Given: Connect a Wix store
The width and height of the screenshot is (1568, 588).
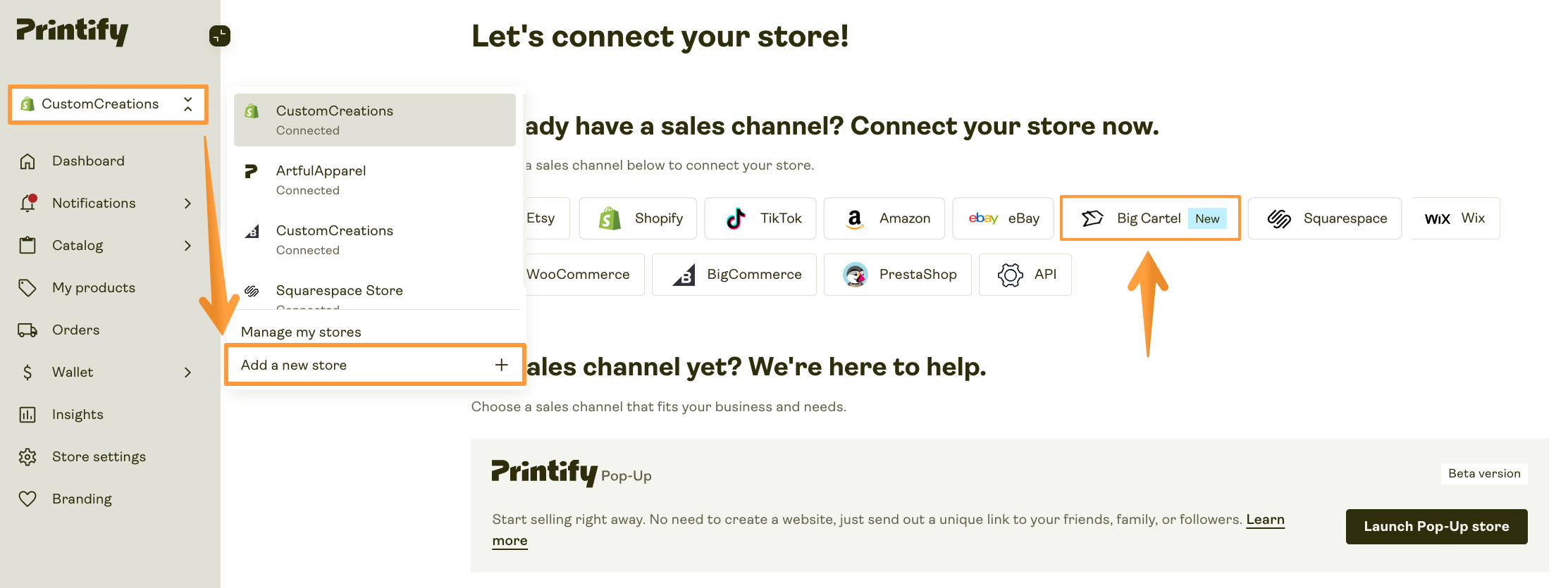Looking at the screenshot, I should [x=1455, y=218].
